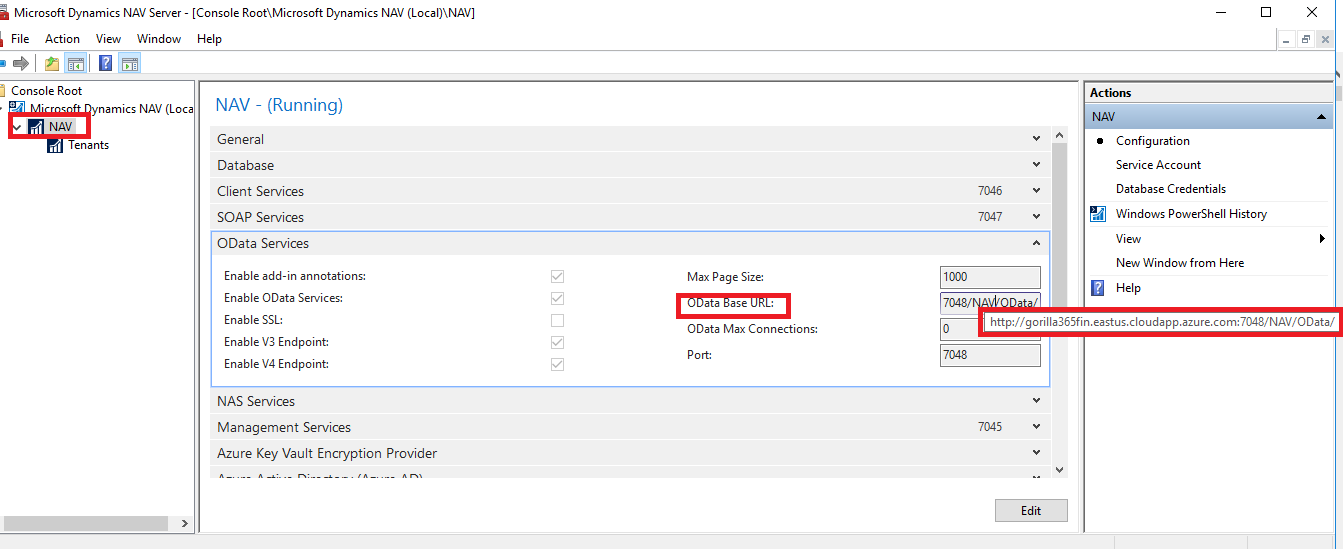Click the Max Page Size label

[725, 277]
